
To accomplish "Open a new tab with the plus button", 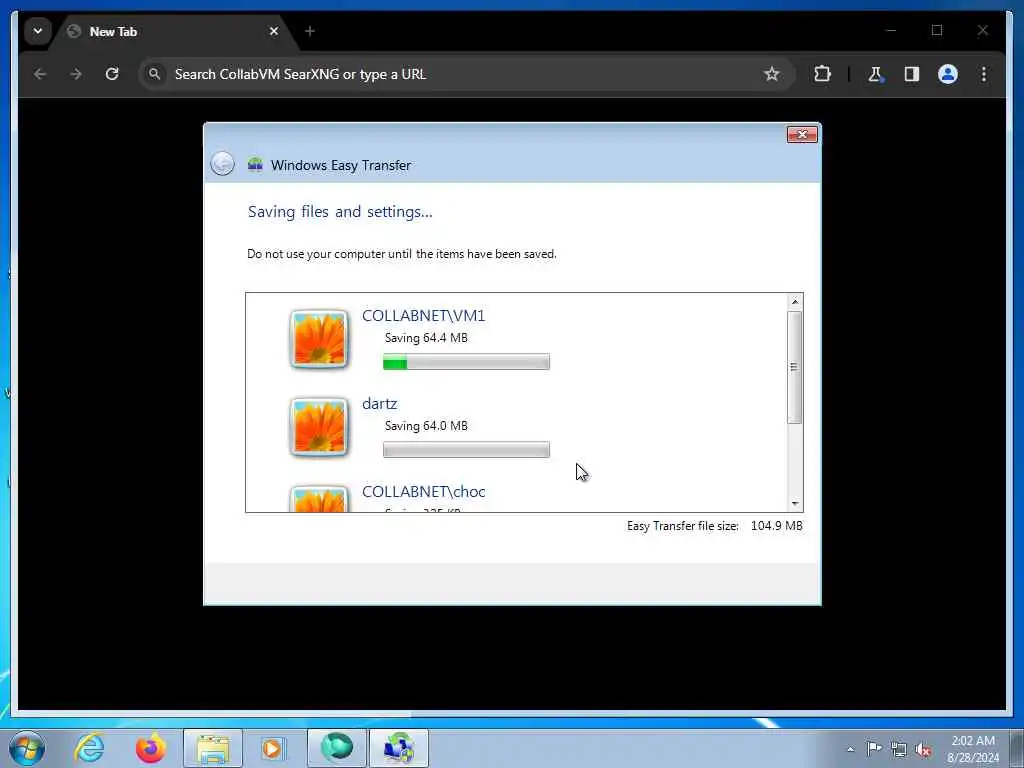I will (x=310, y=31).
